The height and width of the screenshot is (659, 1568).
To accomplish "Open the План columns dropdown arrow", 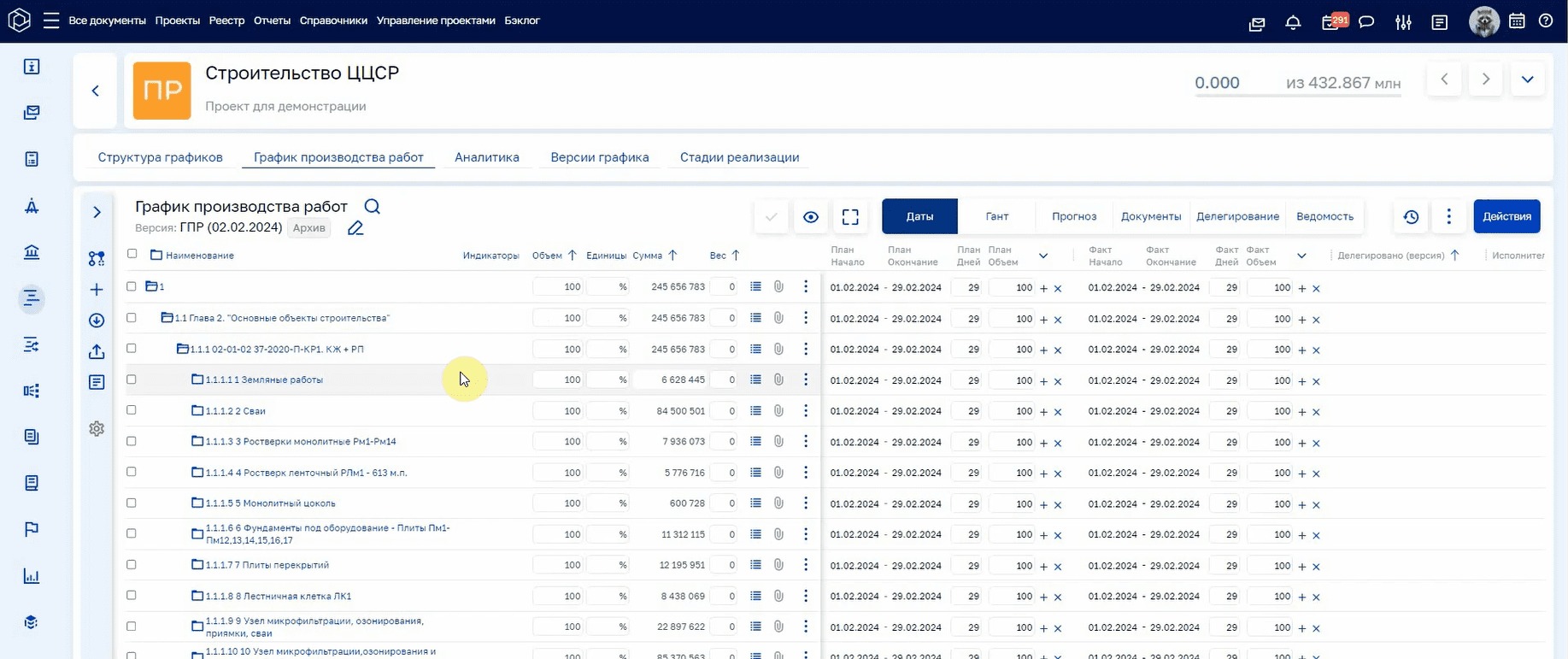I will 1043,256.
